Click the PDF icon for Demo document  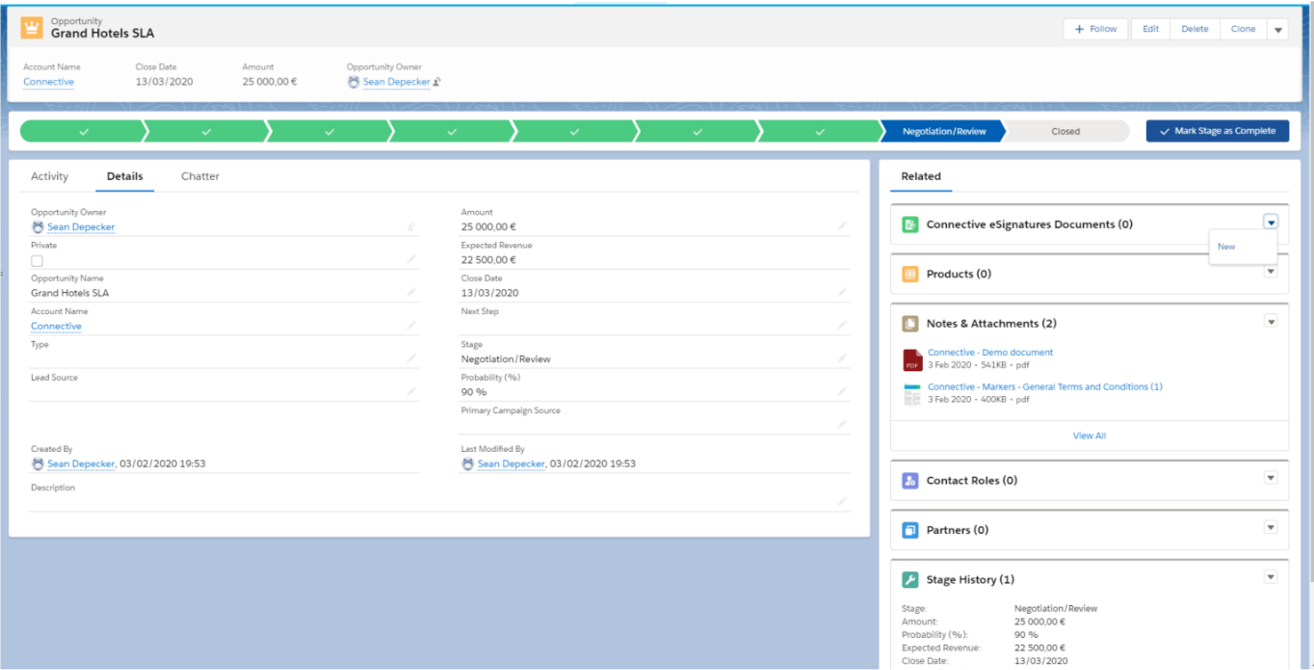coord(911,360)
